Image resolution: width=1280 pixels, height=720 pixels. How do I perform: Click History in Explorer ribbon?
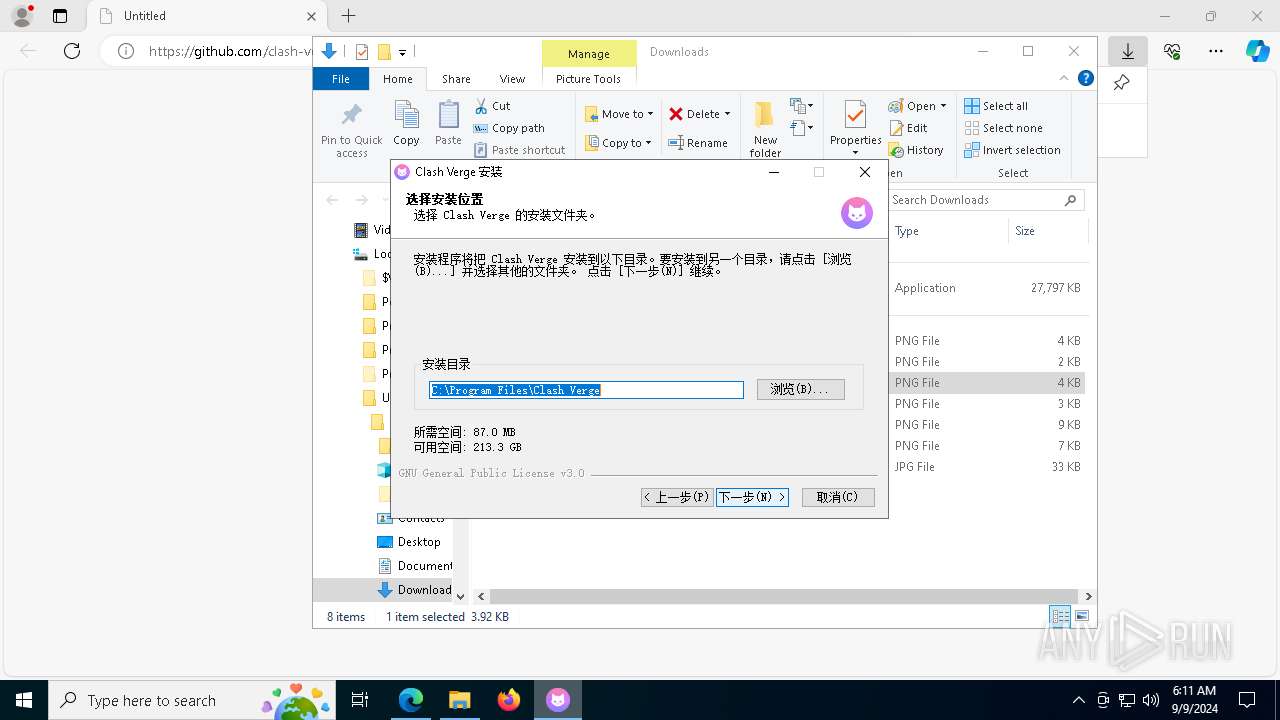pos(916,150)
